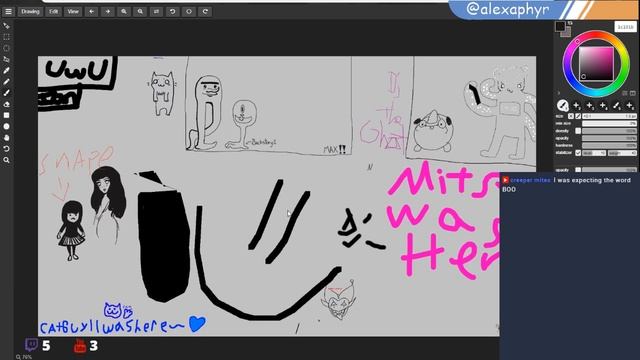Select the filled ellipse shape tool
Image resolution: width=640 pixels, height=360 pixels.
coord(7,127)
